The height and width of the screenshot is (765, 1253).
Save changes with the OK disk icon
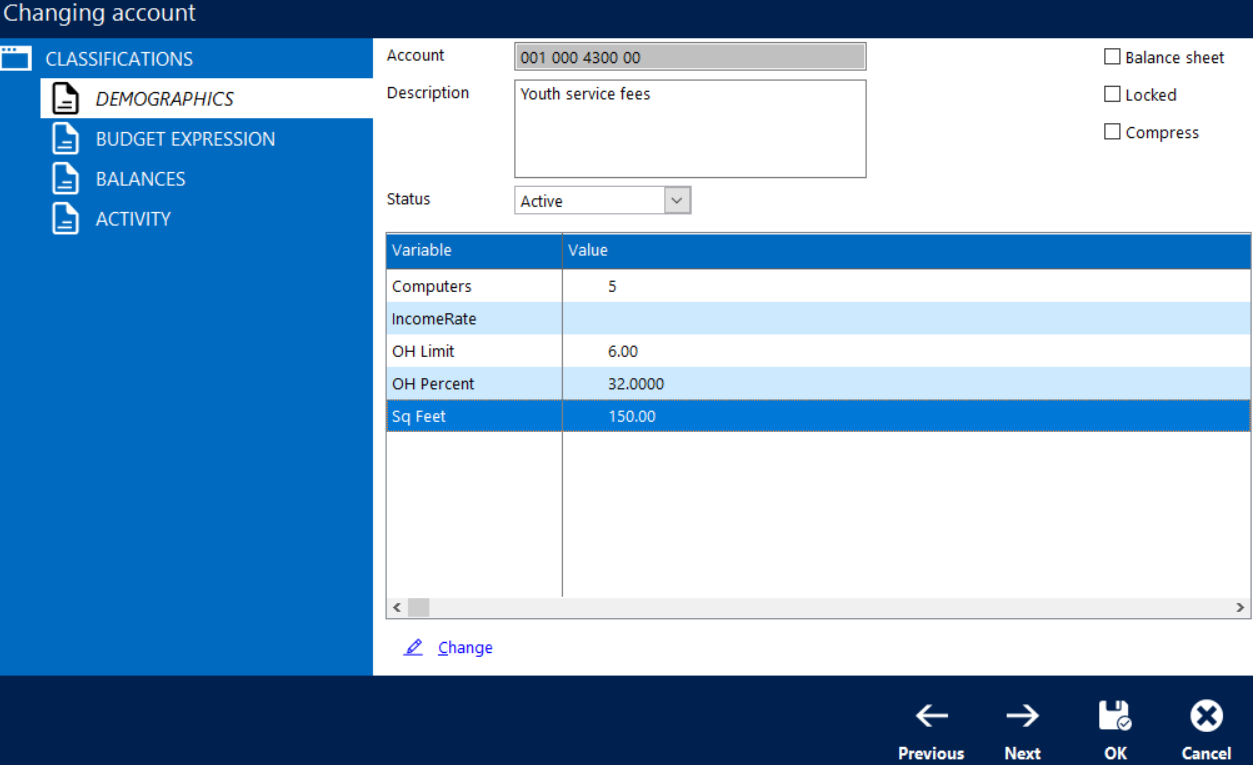(1114, 716)
